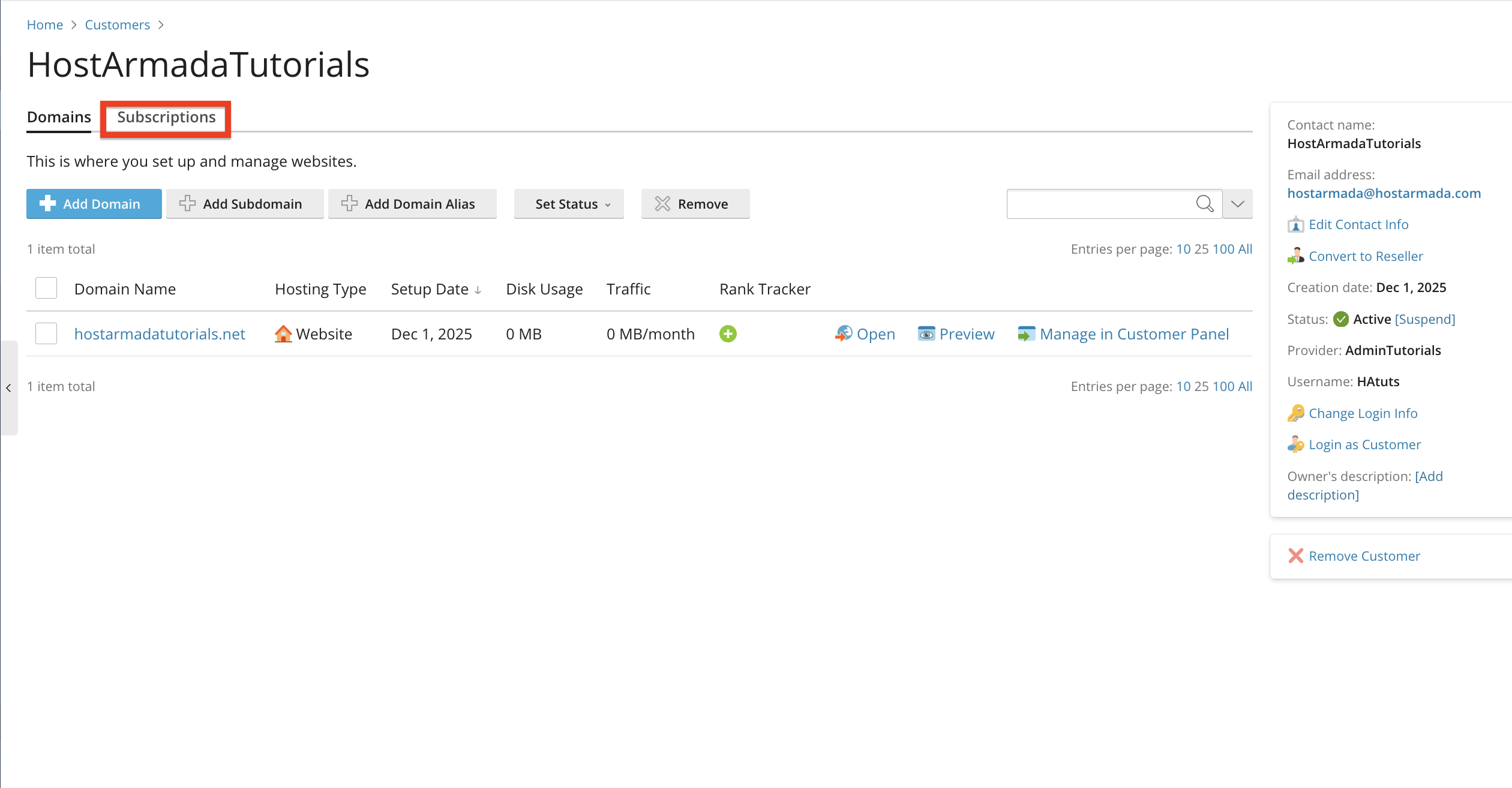Open the Customers breadcrumb page
Image resolution: width=1512 pixels, height=788 pixels.
pyautogui.click(x=117, y=25)
